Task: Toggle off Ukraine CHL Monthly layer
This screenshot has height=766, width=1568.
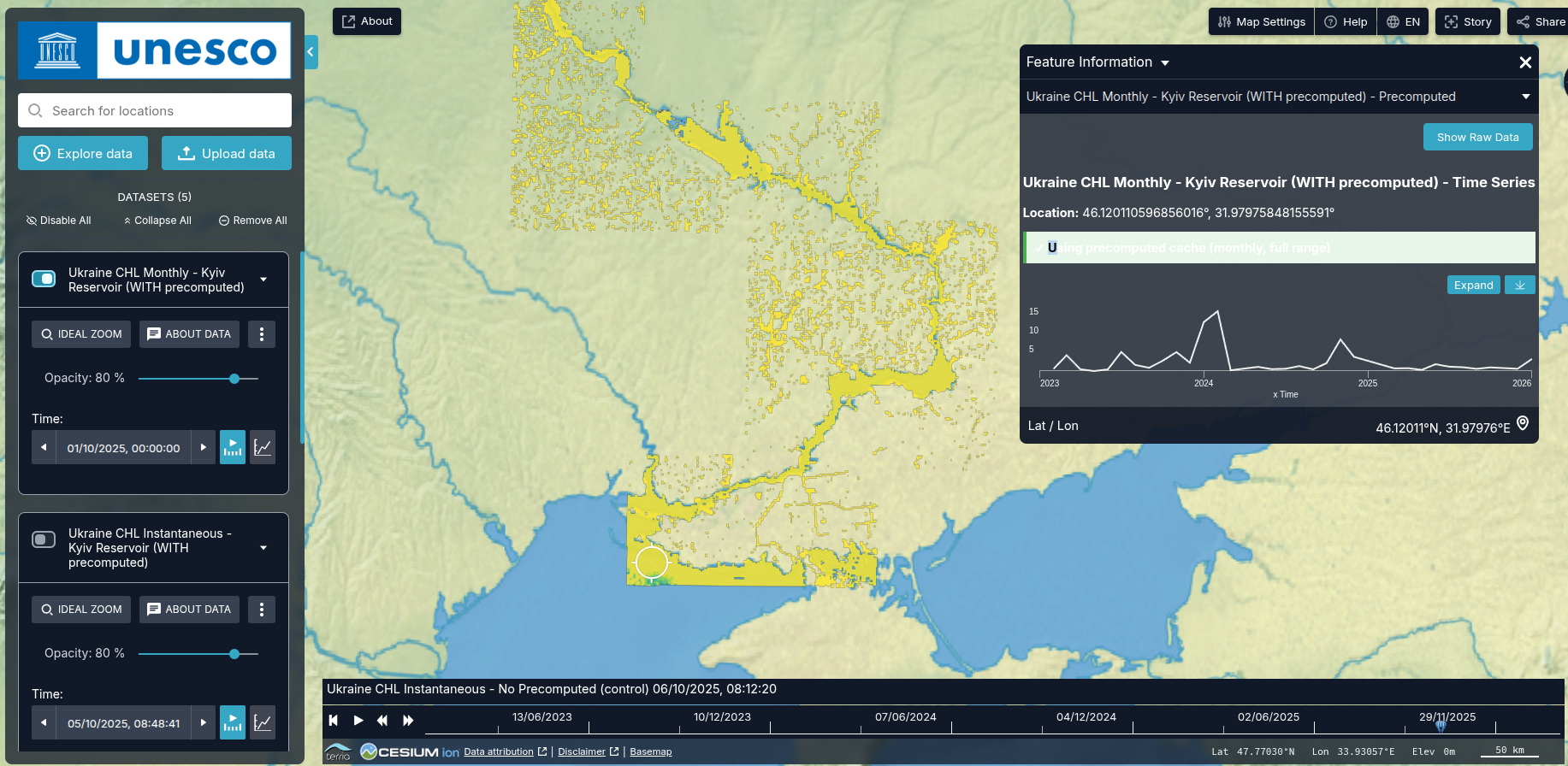Action: click(44, 279)
